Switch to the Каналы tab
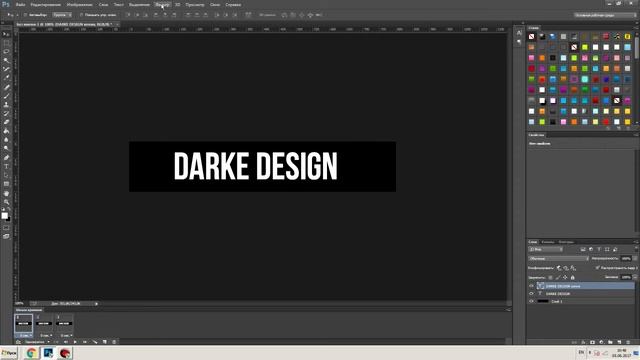Screen dimensions: 640x360 click(548, 242)
